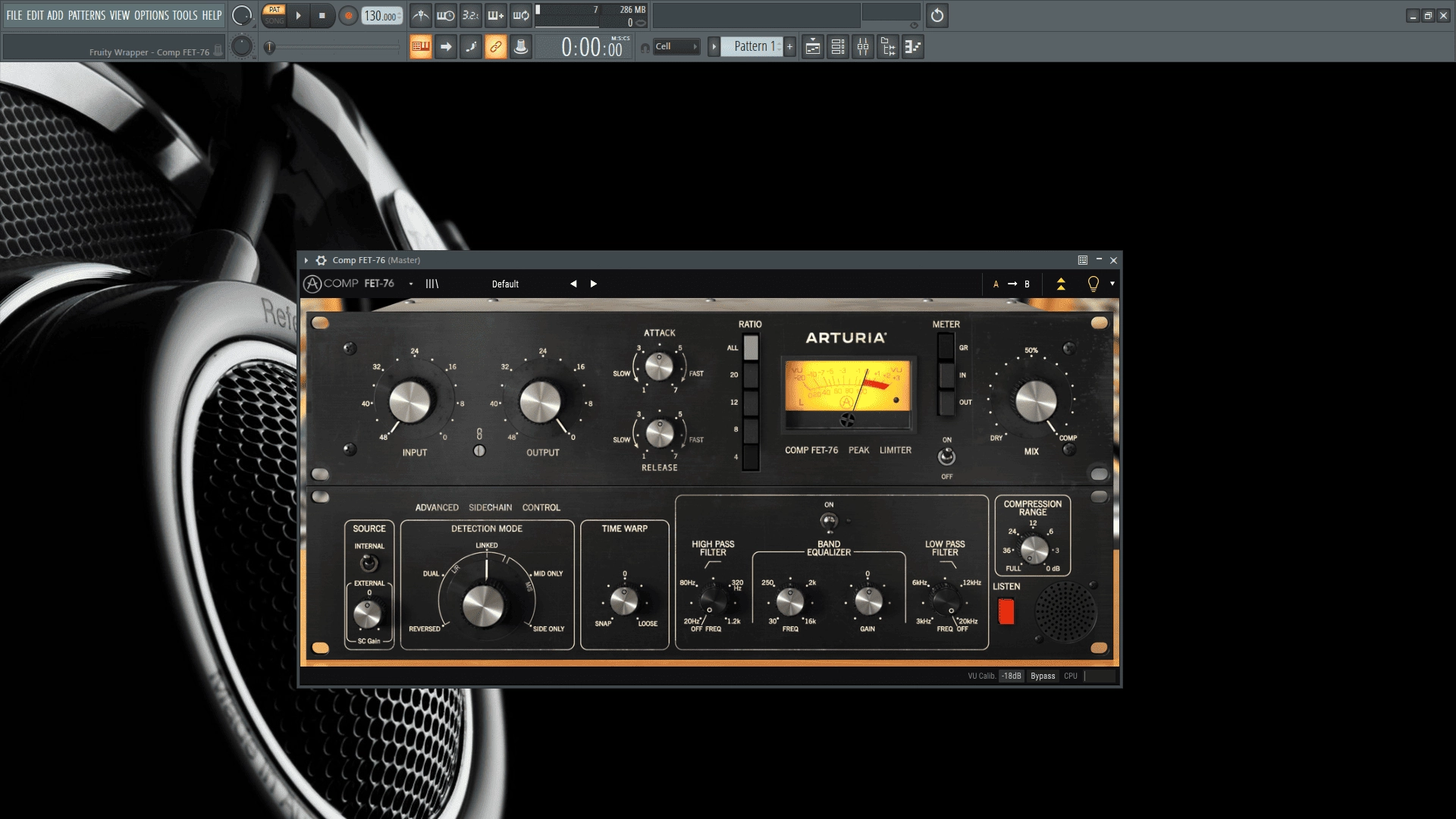Open the Piano roll view icon

coord(913,47)
